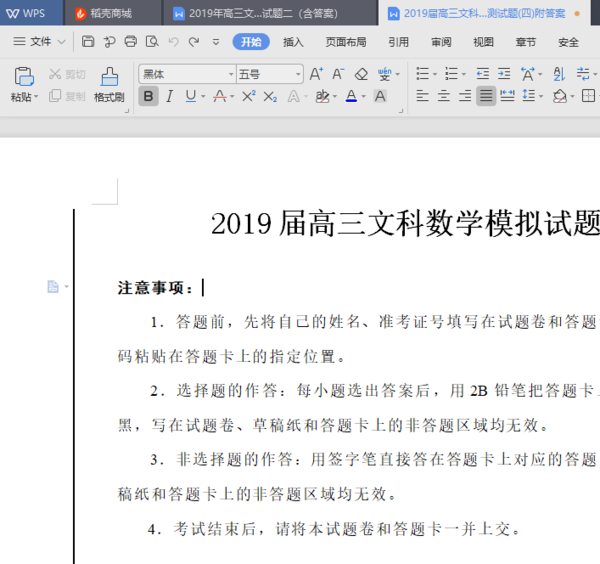Open bullet list style dropdown arrow
600x564 pixels.
pyautogui.click(x=435, y=74)
